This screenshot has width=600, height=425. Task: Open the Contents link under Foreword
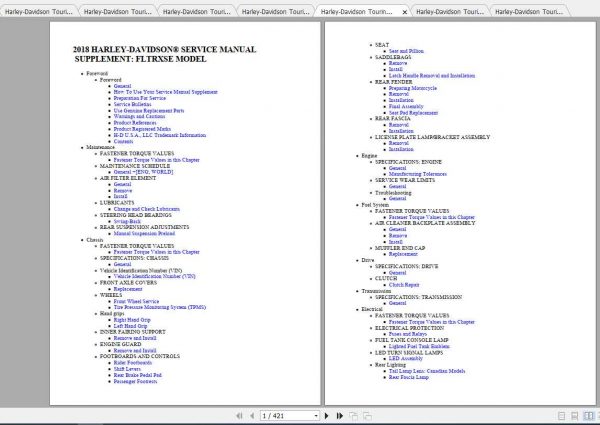coord(124,141)
